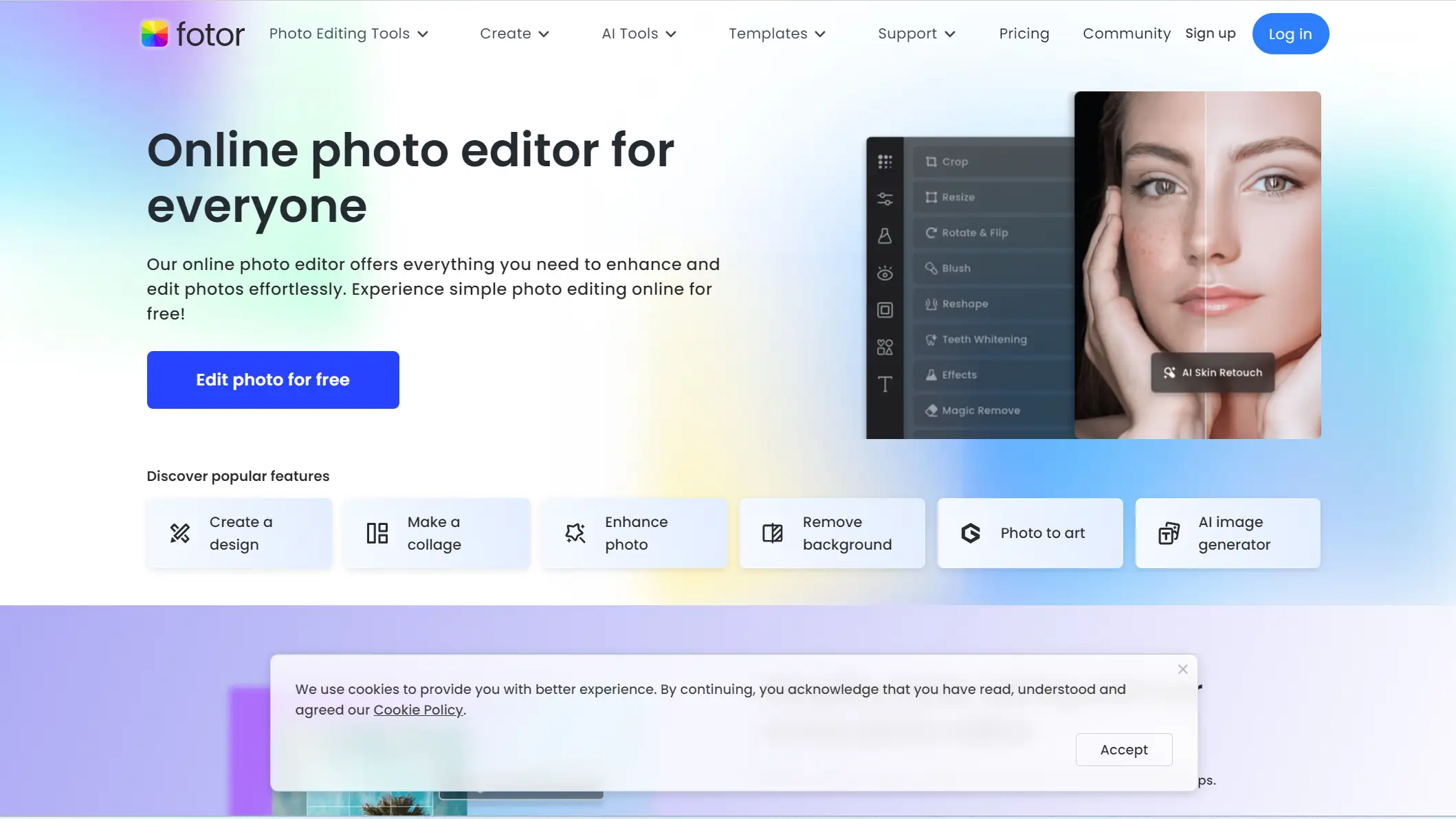Click the Effects tool icon

pyautogui.click(x=931, y=374)
